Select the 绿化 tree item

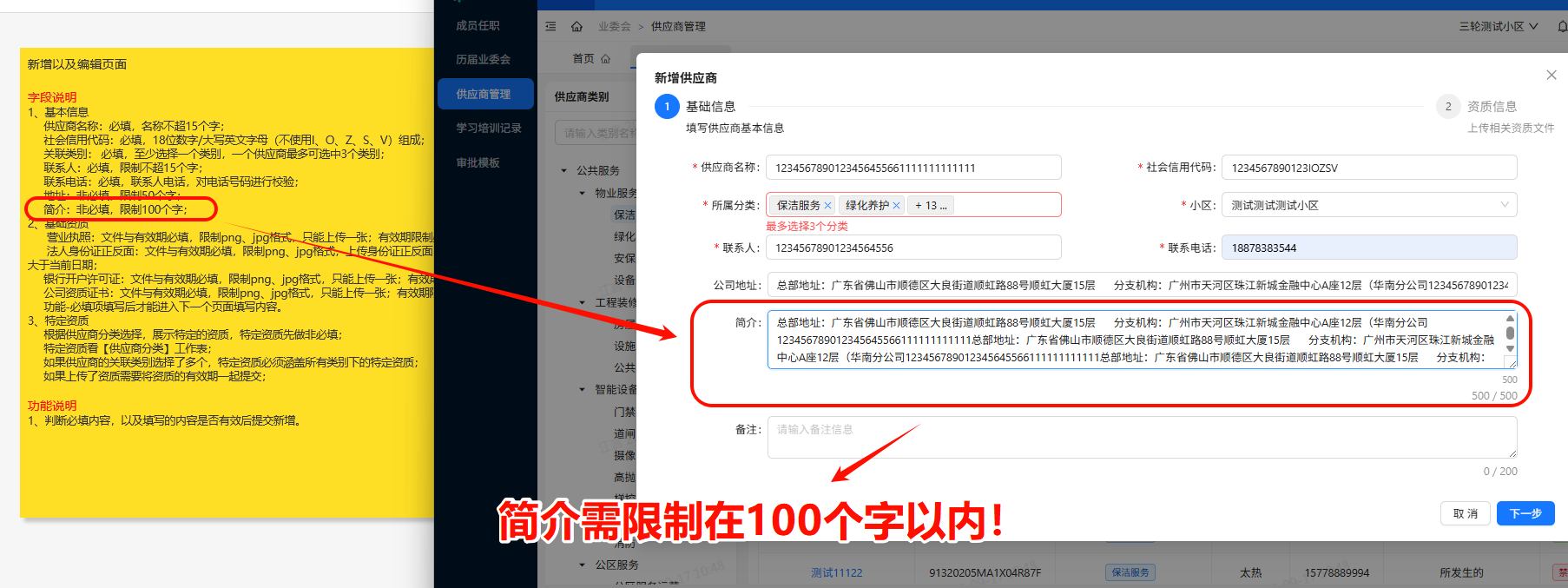[624, 236]
